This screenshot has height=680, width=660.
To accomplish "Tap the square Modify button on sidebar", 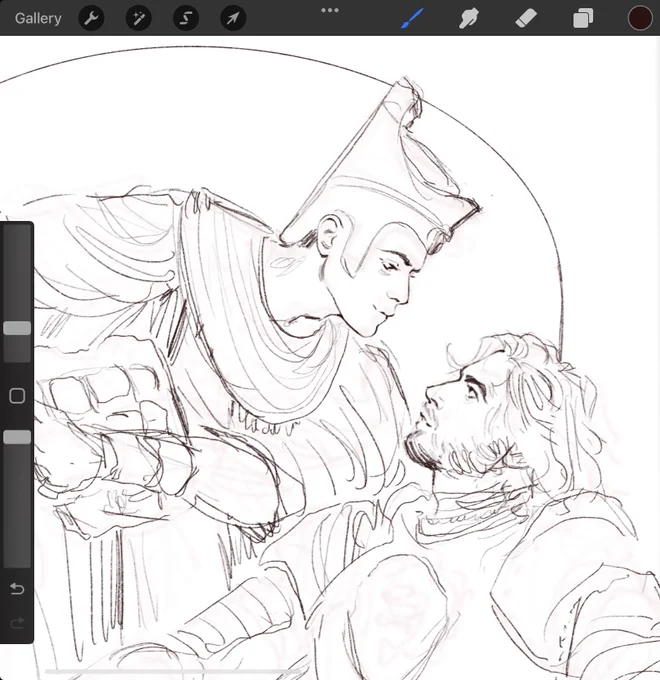I will click(17, 396).
